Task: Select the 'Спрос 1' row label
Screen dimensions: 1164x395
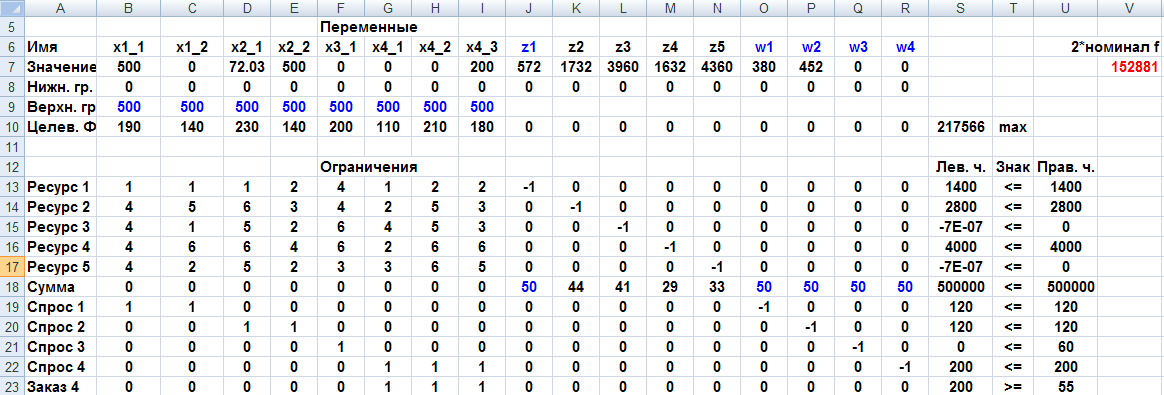Action: pyautogui.click(x=59, y=307)
